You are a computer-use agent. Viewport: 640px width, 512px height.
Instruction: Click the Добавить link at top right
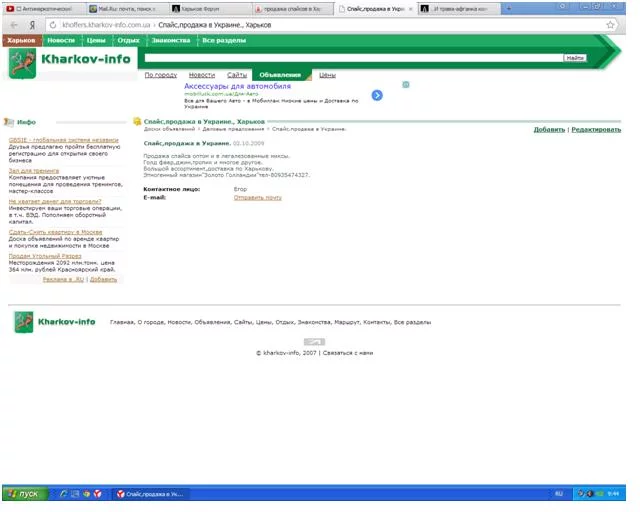click(x=549, y=130)
